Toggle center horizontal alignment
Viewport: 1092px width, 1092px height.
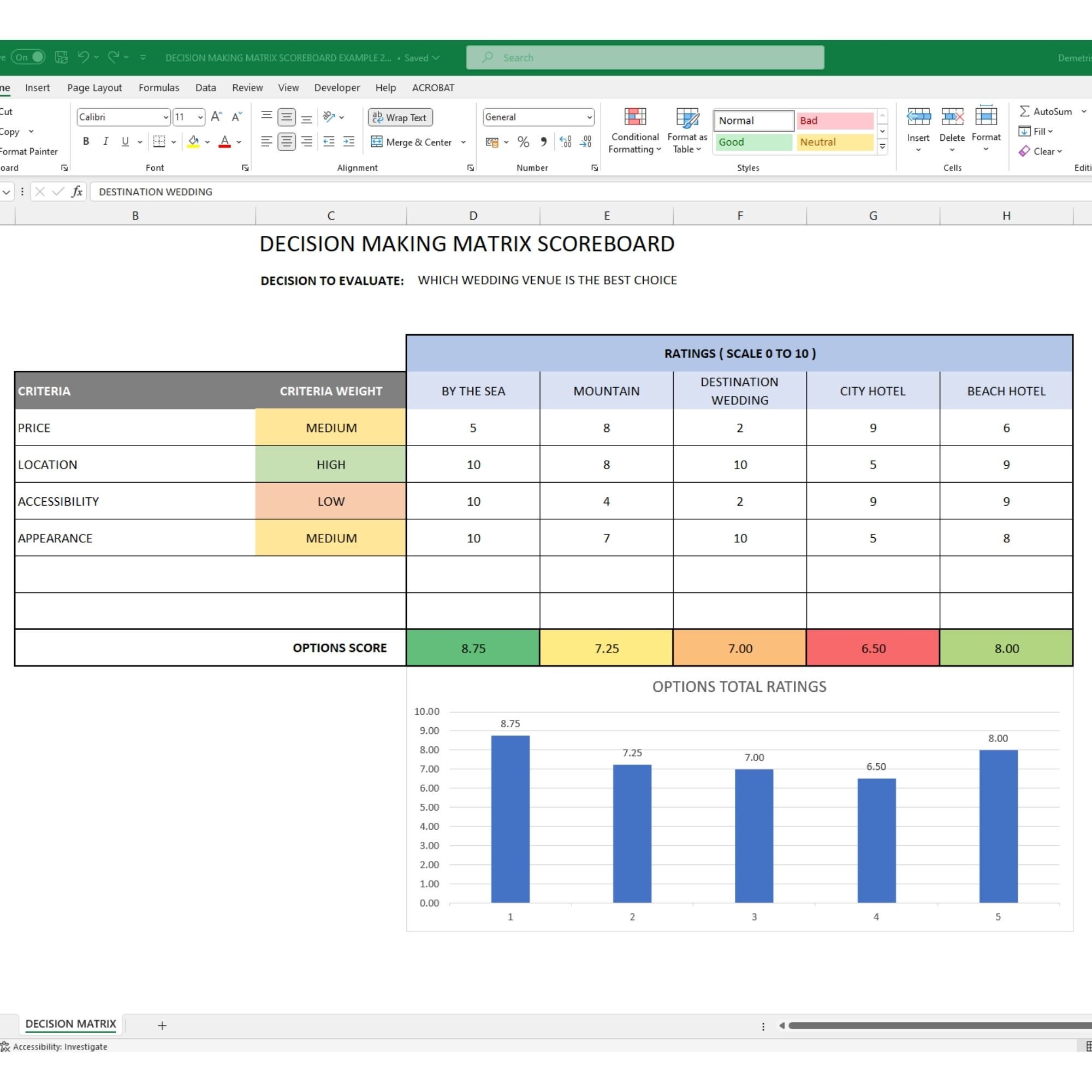pos(287,142)
